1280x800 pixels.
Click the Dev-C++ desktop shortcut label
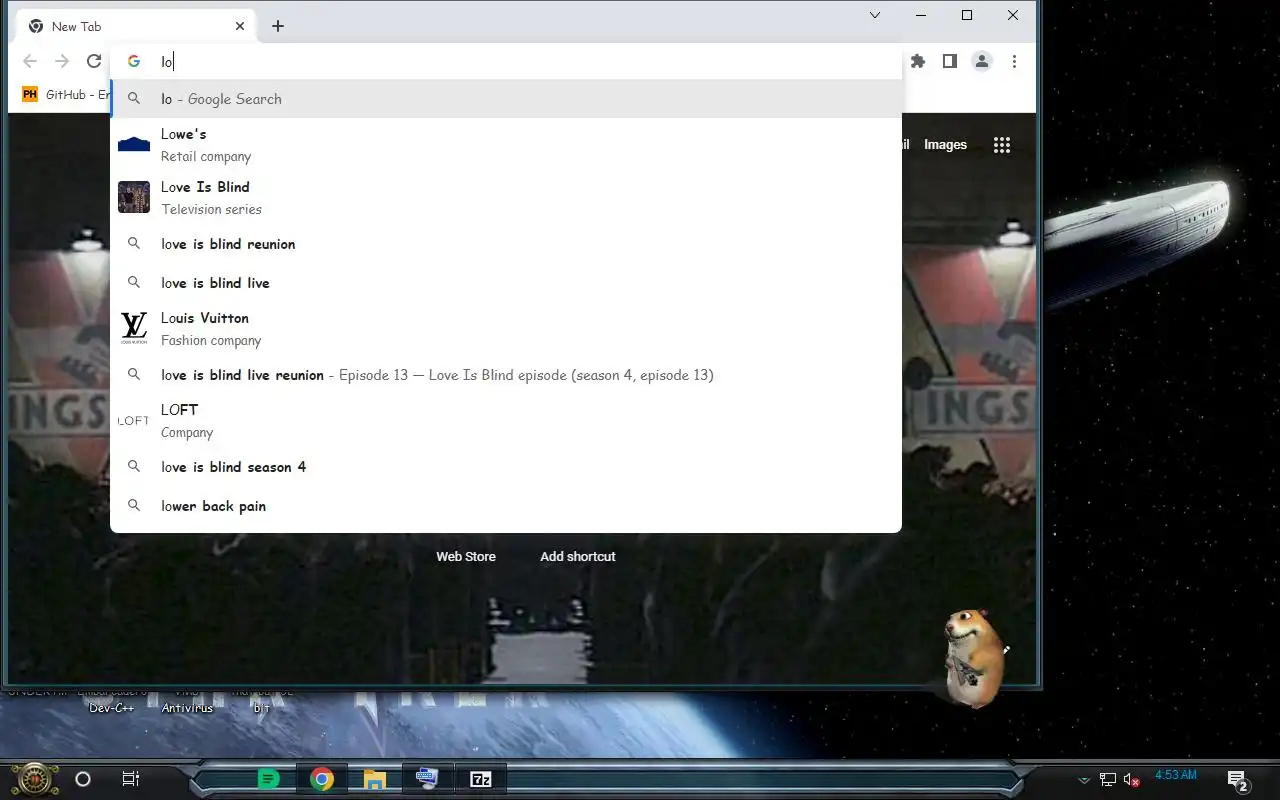click(x=111, y=708)
